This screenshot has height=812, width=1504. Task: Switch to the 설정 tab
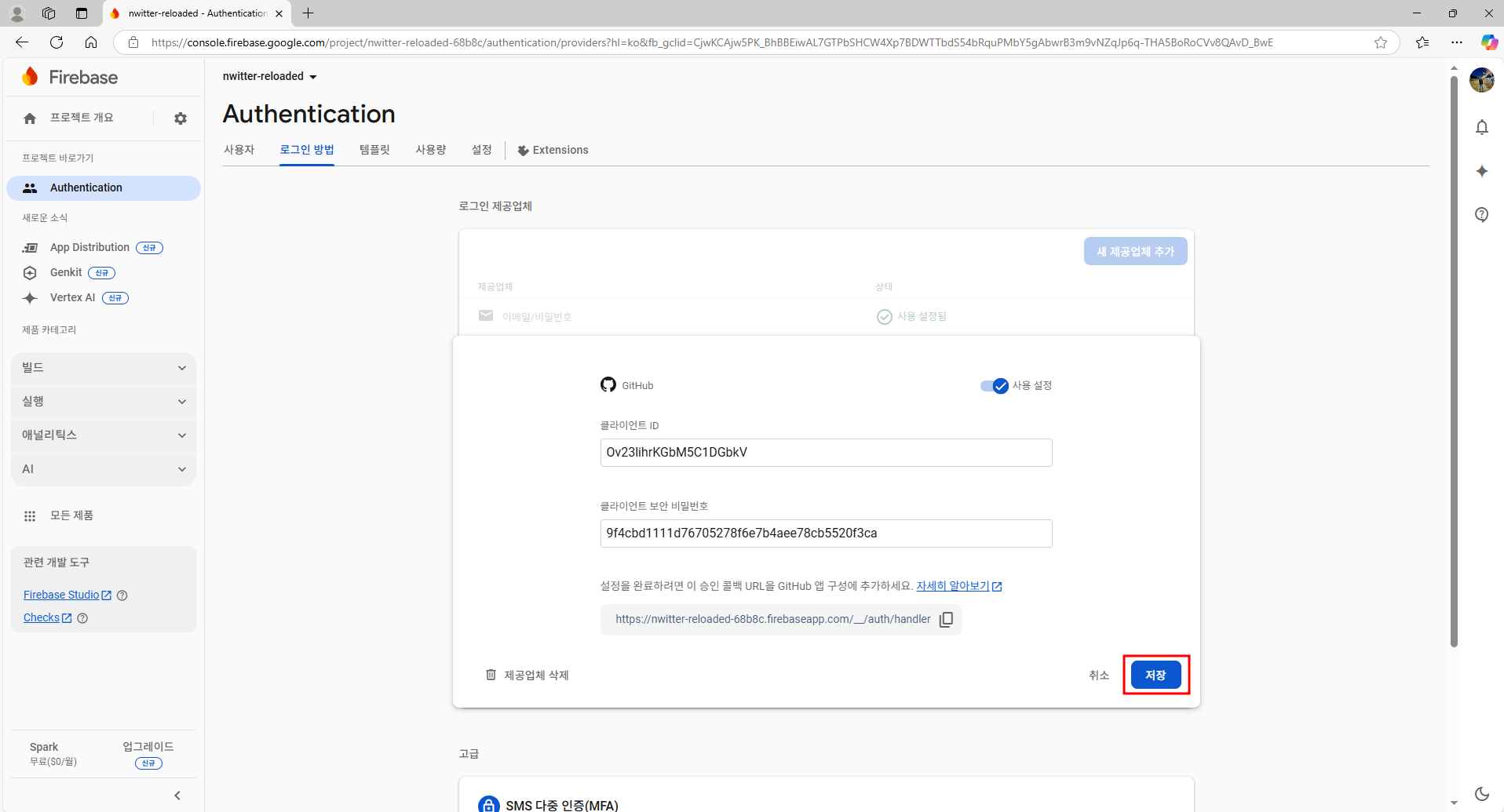pyautogui.click(x=481, y=150)
